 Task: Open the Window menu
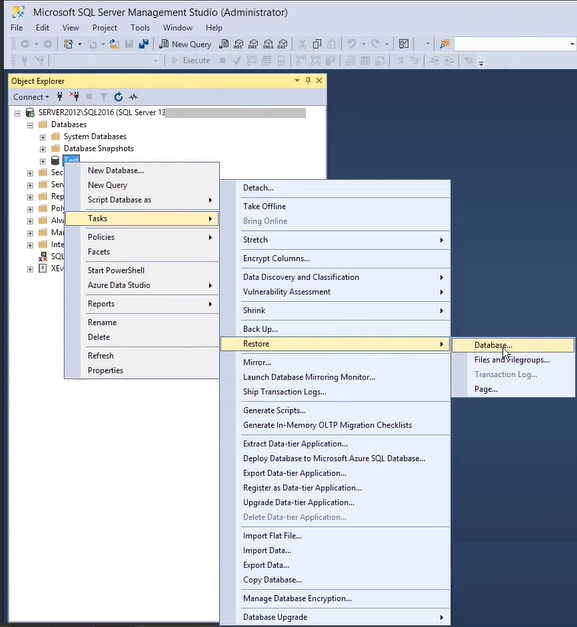178,28
